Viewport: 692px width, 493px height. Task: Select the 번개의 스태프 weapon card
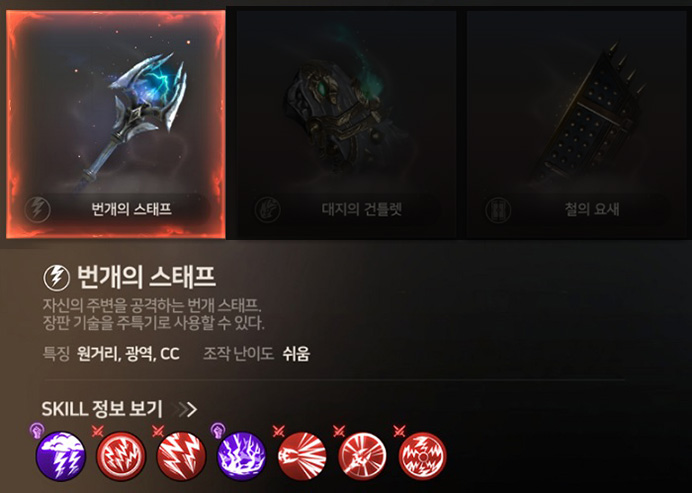pos(116,124)
